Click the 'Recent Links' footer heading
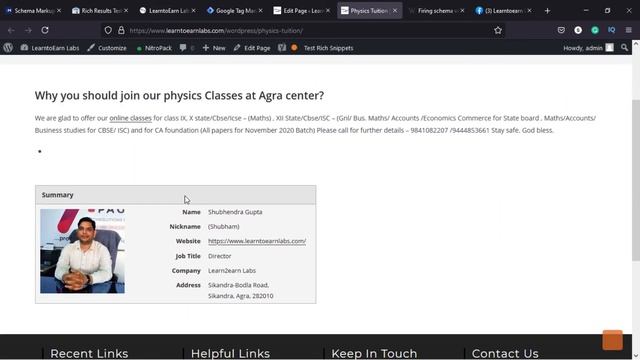The height and width of the screenshot is (360, 640). (89, 353)
